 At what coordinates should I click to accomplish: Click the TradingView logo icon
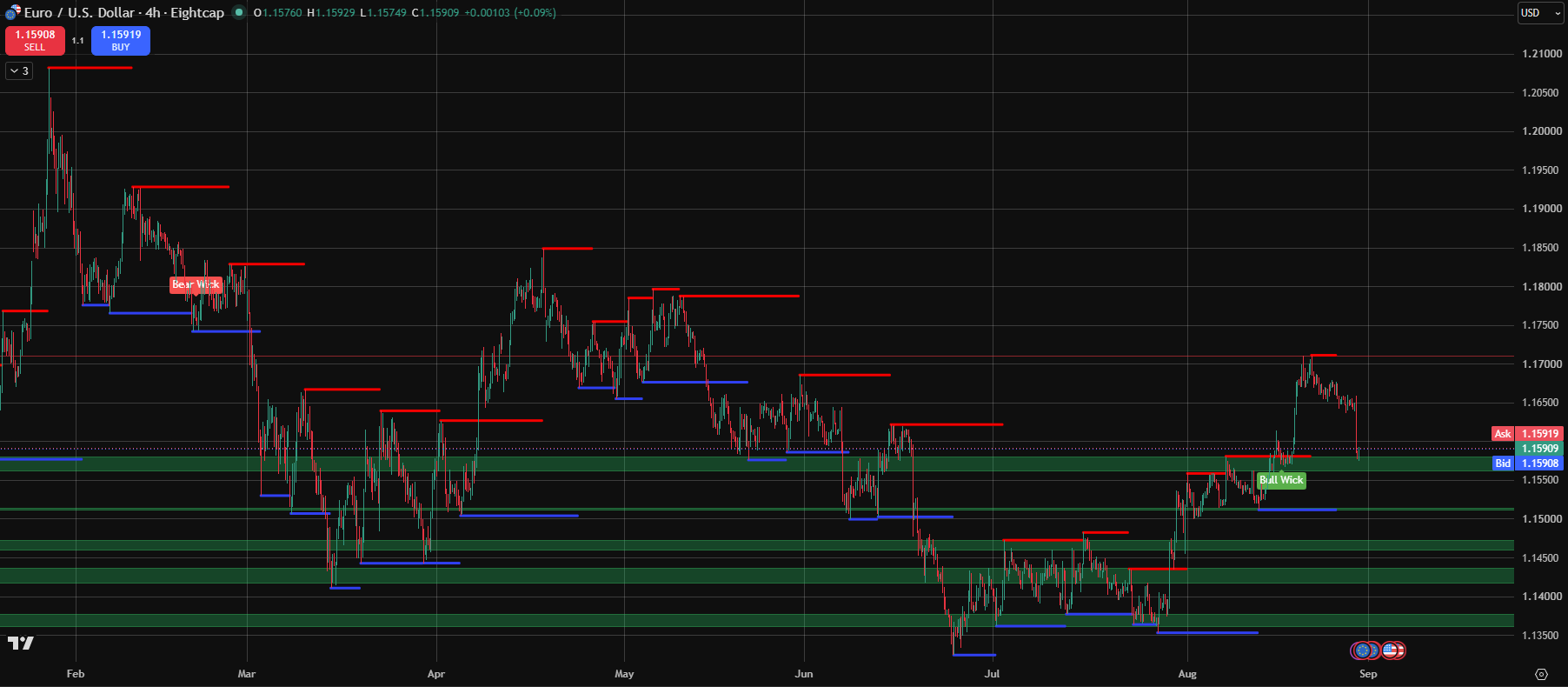pyautogui.click(x=20, y=644)
